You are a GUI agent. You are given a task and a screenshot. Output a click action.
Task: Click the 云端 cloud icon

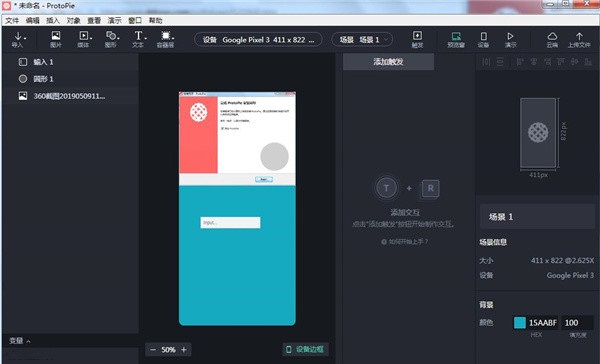click(552, 39)
